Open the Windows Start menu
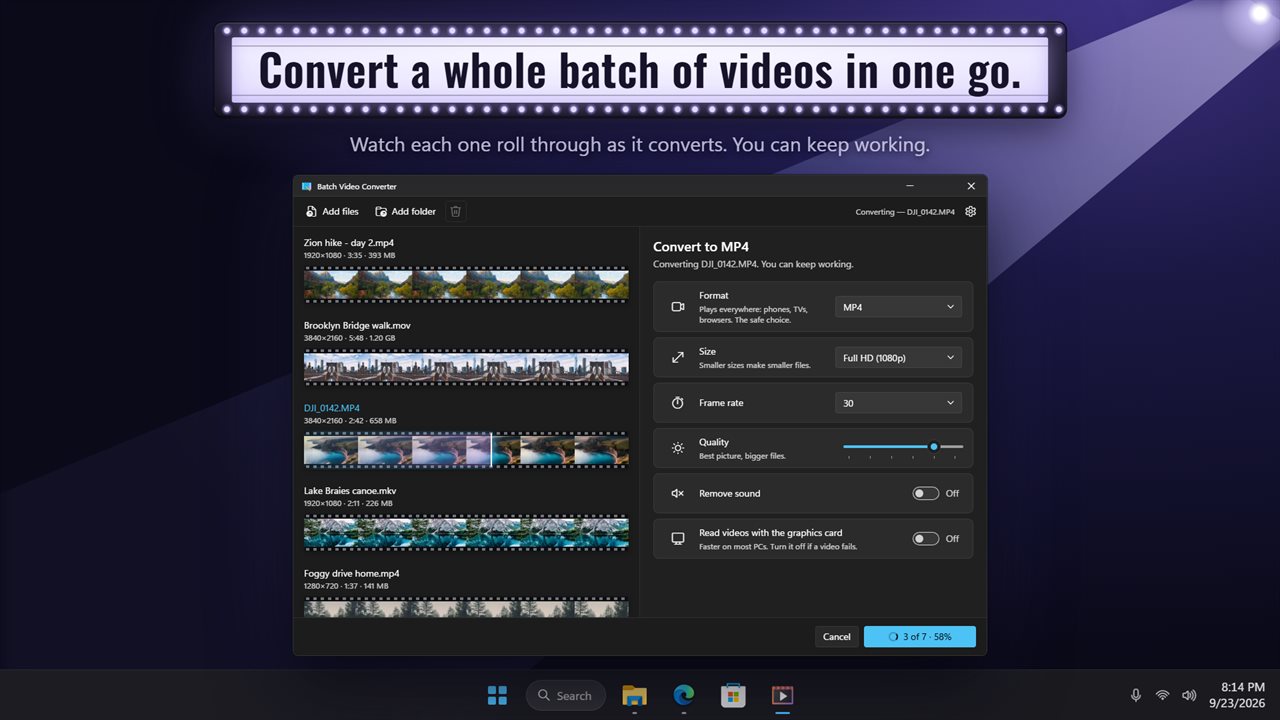Viewport: 1280px width, 720px height. [x=496, y=695]
